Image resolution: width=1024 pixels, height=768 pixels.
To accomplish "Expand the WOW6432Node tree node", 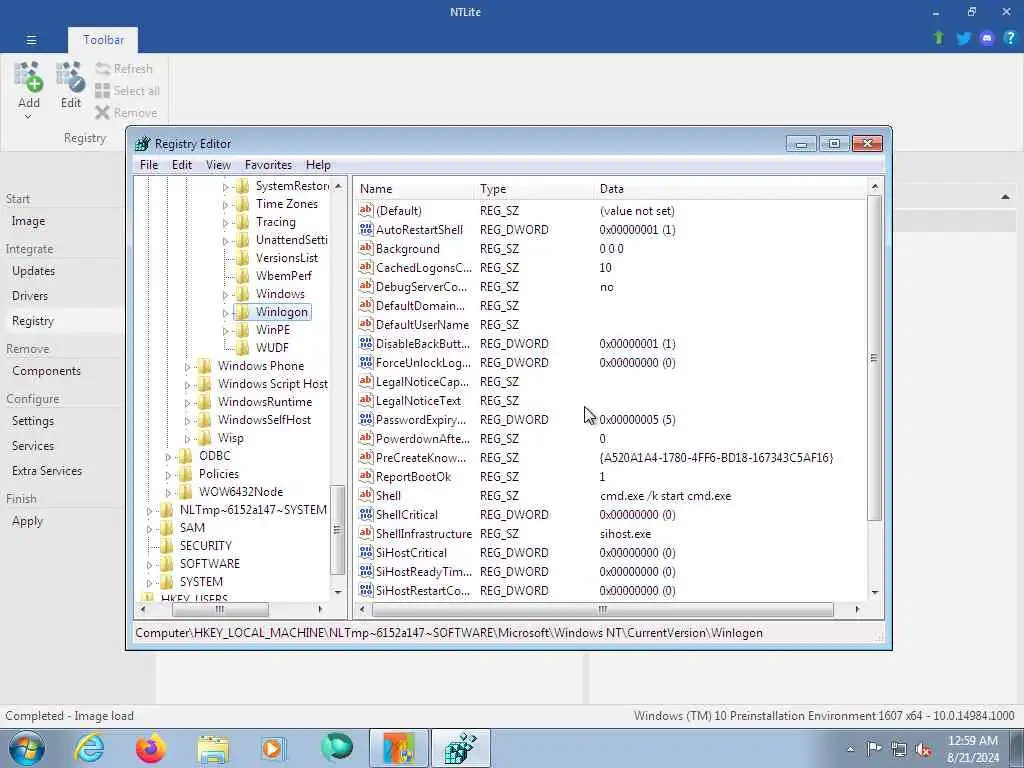I will (168, 492).
